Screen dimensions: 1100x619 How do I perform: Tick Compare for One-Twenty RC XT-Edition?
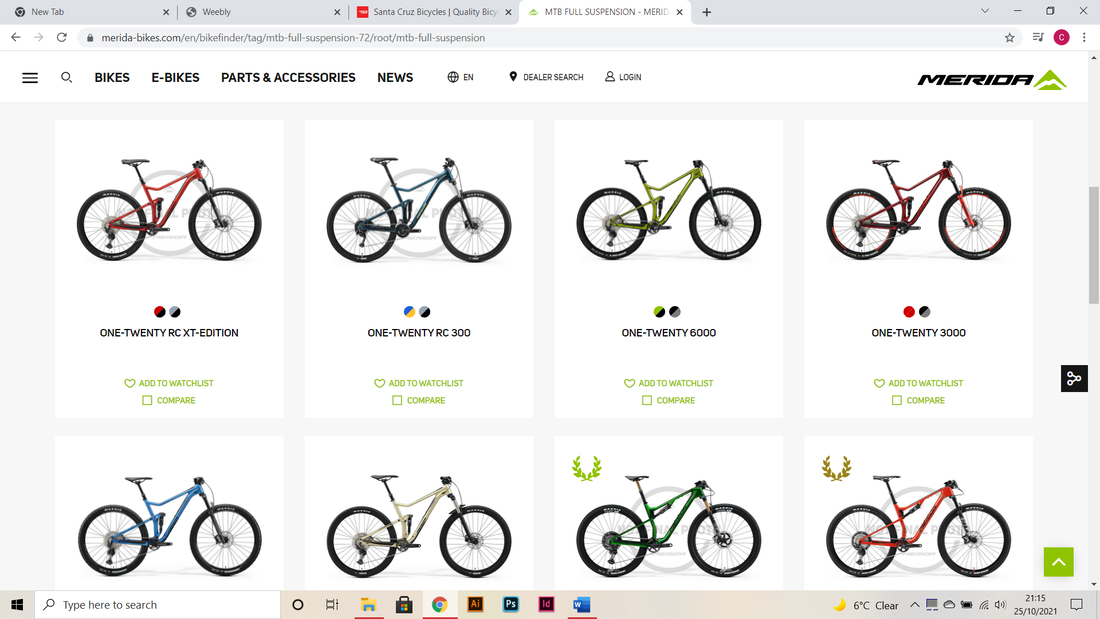[x=147, y=400]
